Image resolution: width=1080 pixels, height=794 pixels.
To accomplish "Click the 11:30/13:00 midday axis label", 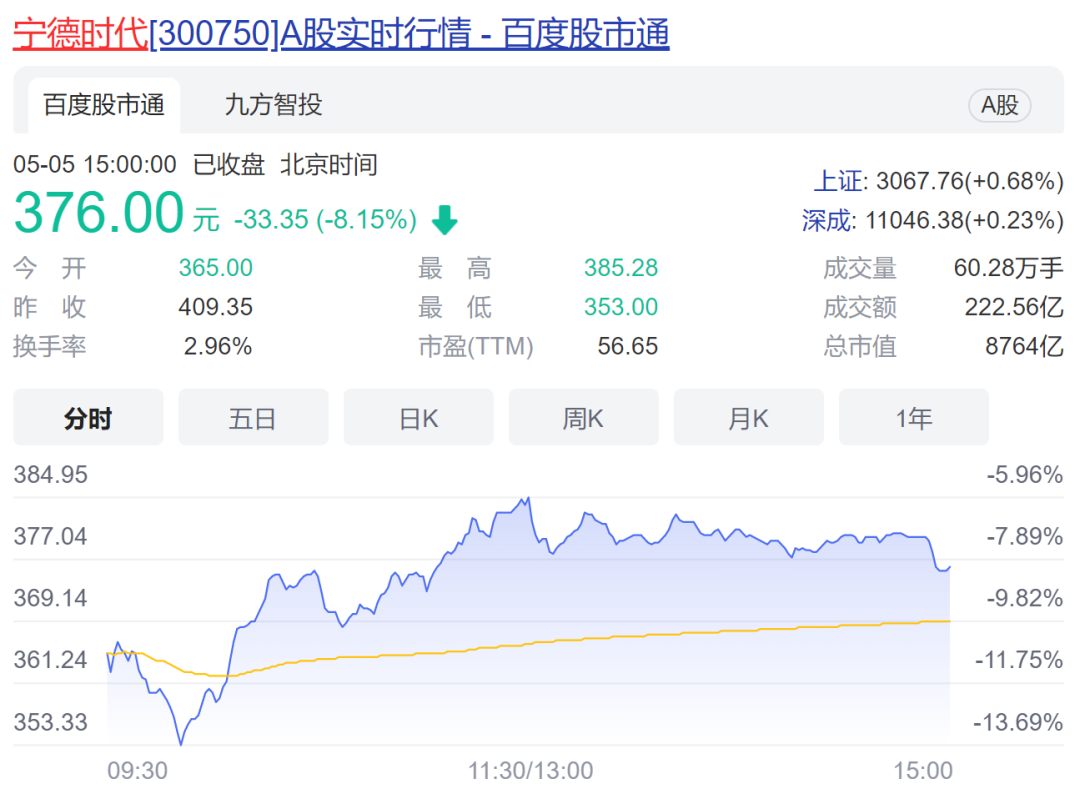I will pyautogui.click(x=530, y=771).
